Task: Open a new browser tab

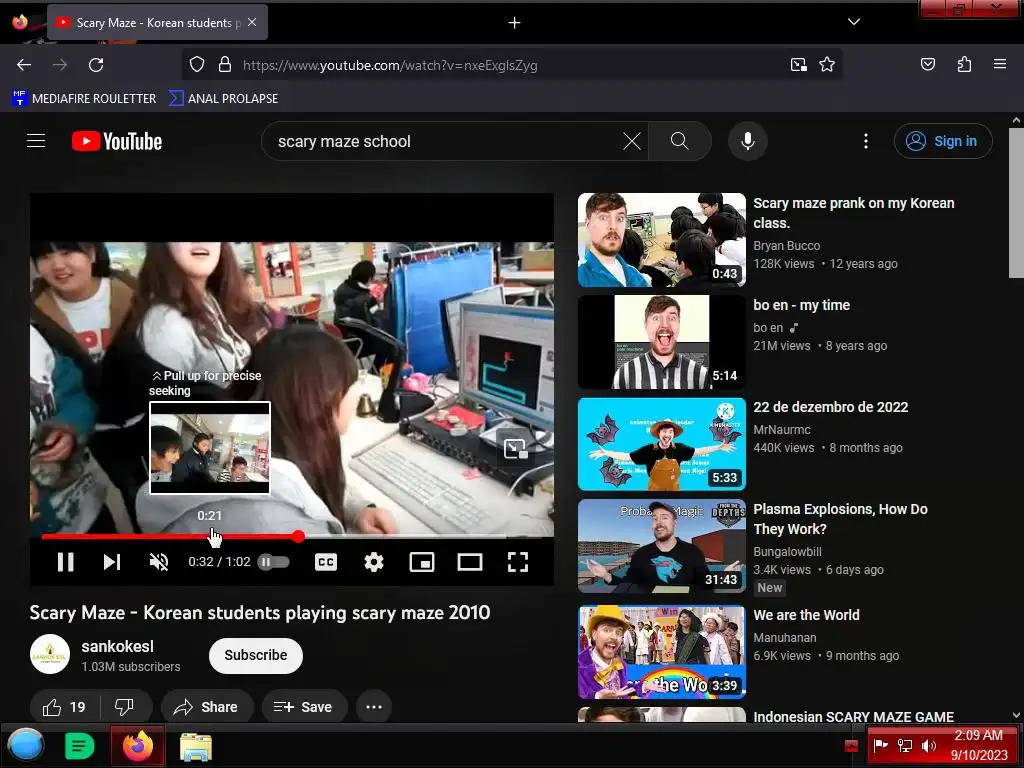Action: click(515, 23)
